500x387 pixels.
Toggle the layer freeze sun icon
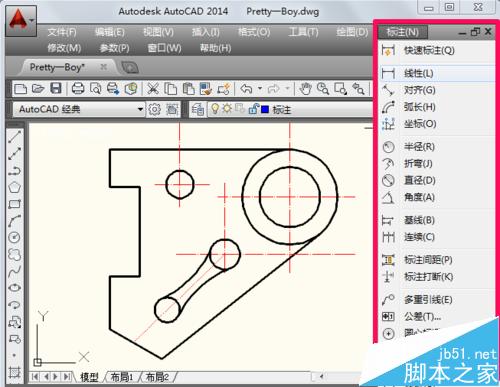click(227, 108)
